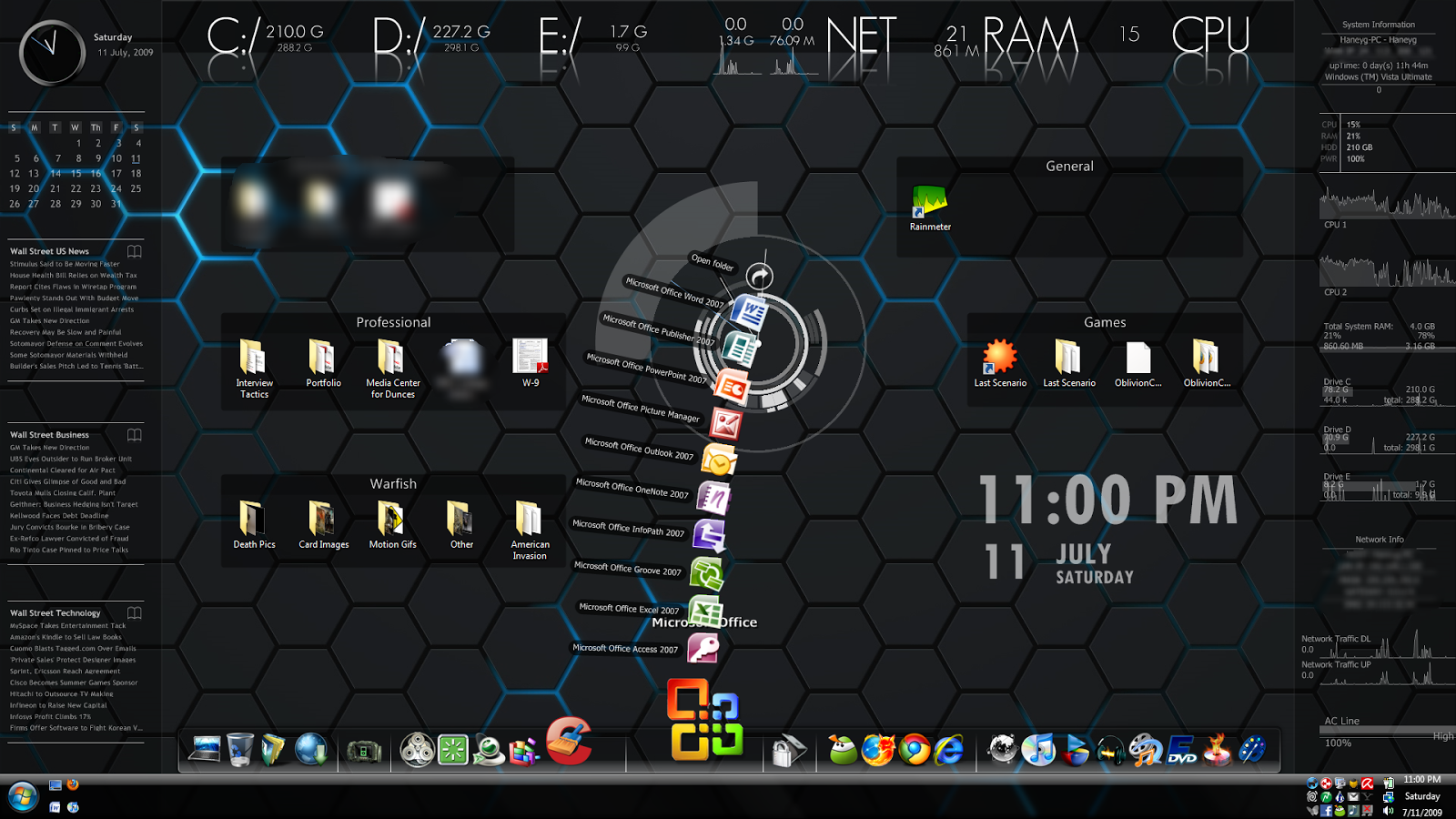
Task: Select date 14 in the calendar
Action: (56, 173)
